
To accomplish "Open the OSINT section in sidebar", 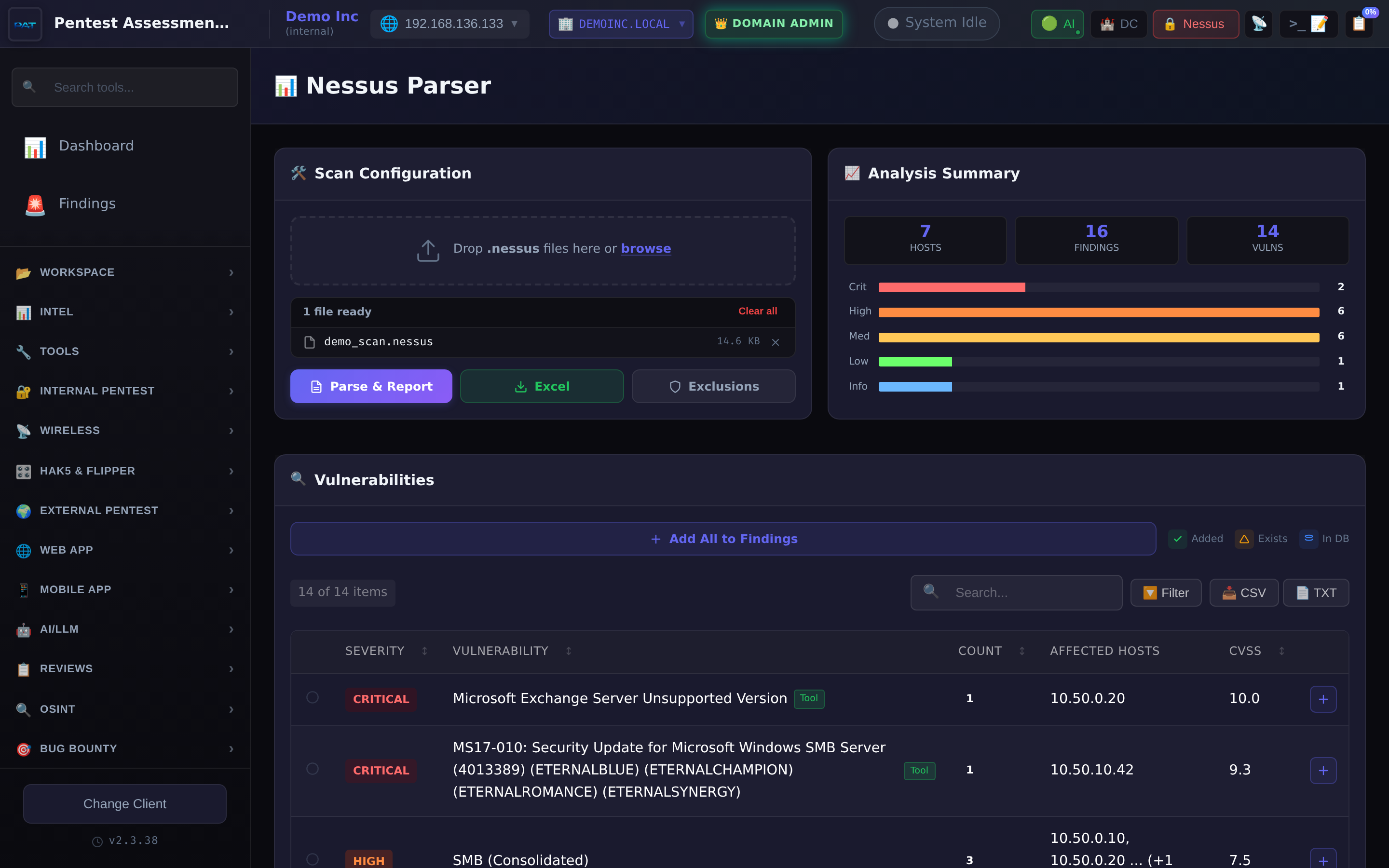I will 124,709.
